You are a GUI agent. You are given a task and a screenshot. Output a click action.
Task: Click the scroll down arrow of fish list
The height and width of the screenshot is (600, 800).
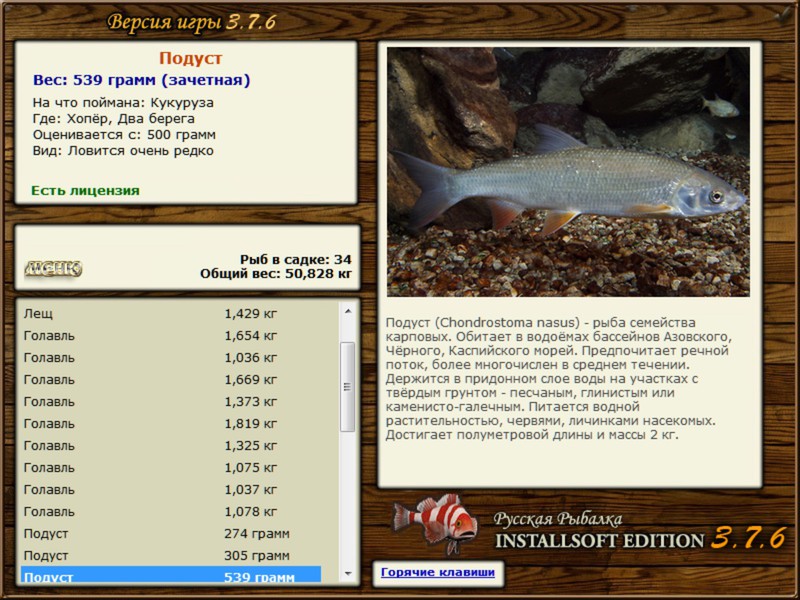[347, 573]
